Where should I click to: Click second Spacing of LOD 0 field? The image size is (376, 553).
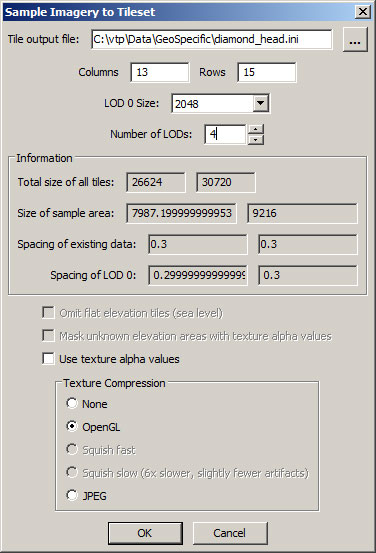[x=308, y=275]
